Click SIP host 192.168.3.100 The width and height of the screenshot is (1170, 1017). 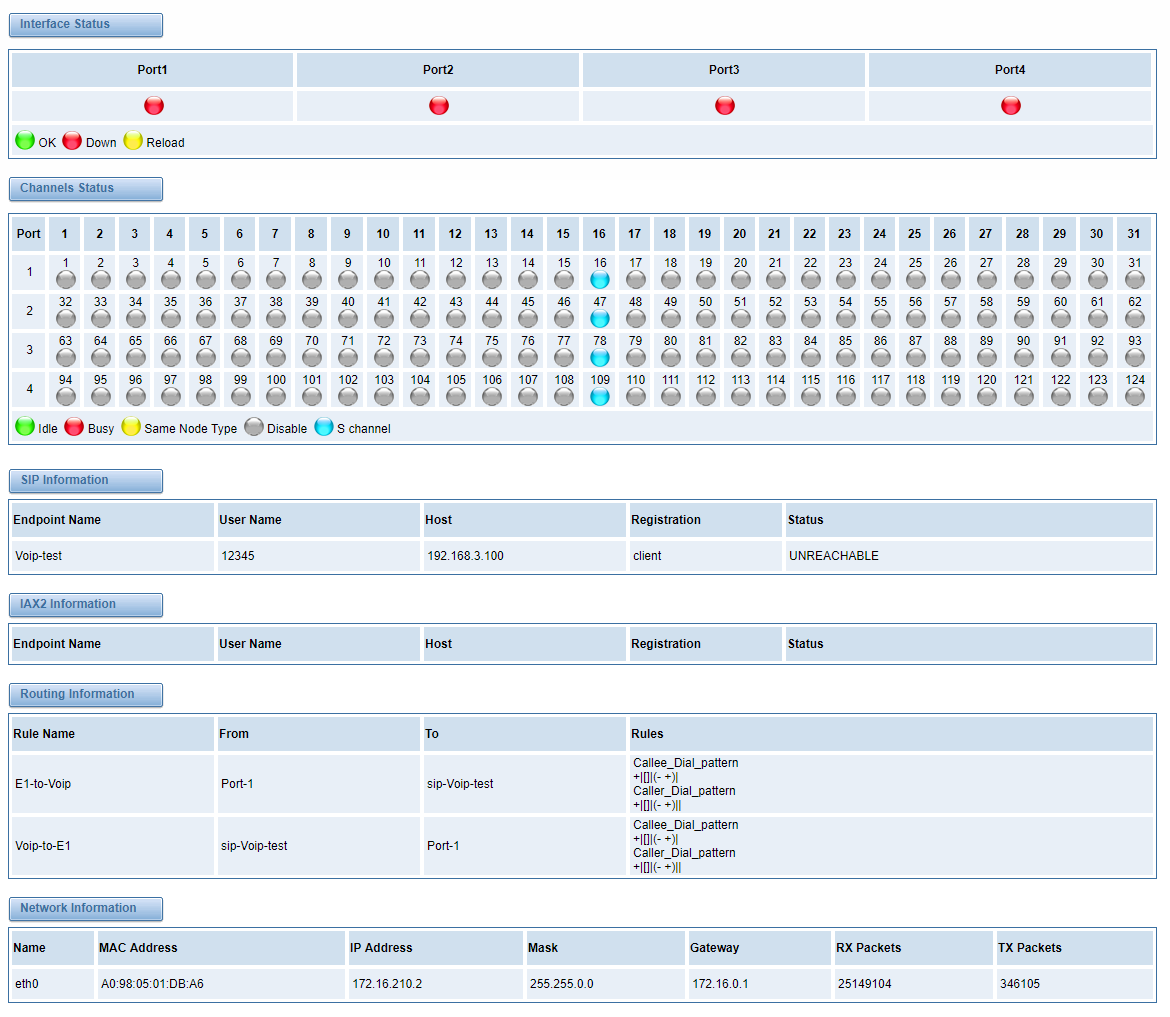point(466,556)
